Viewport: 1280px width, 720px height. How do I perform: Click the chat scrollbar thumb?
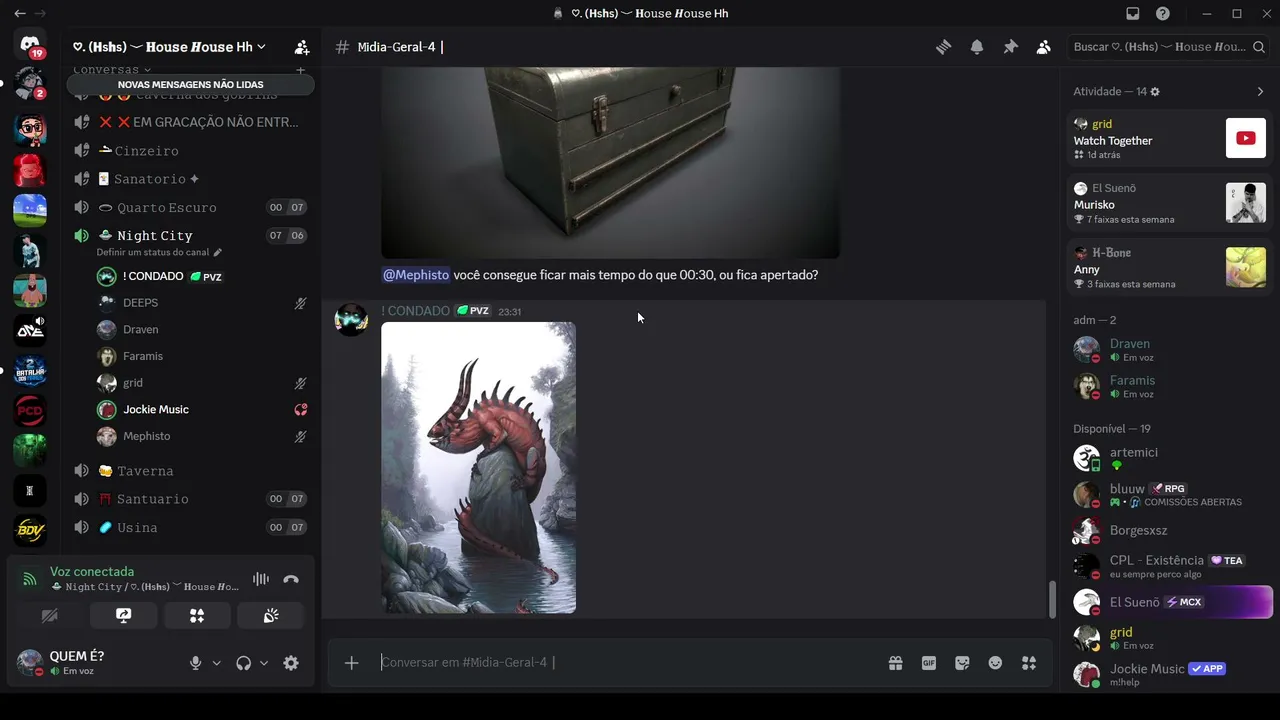click(x=1051, y=599)
